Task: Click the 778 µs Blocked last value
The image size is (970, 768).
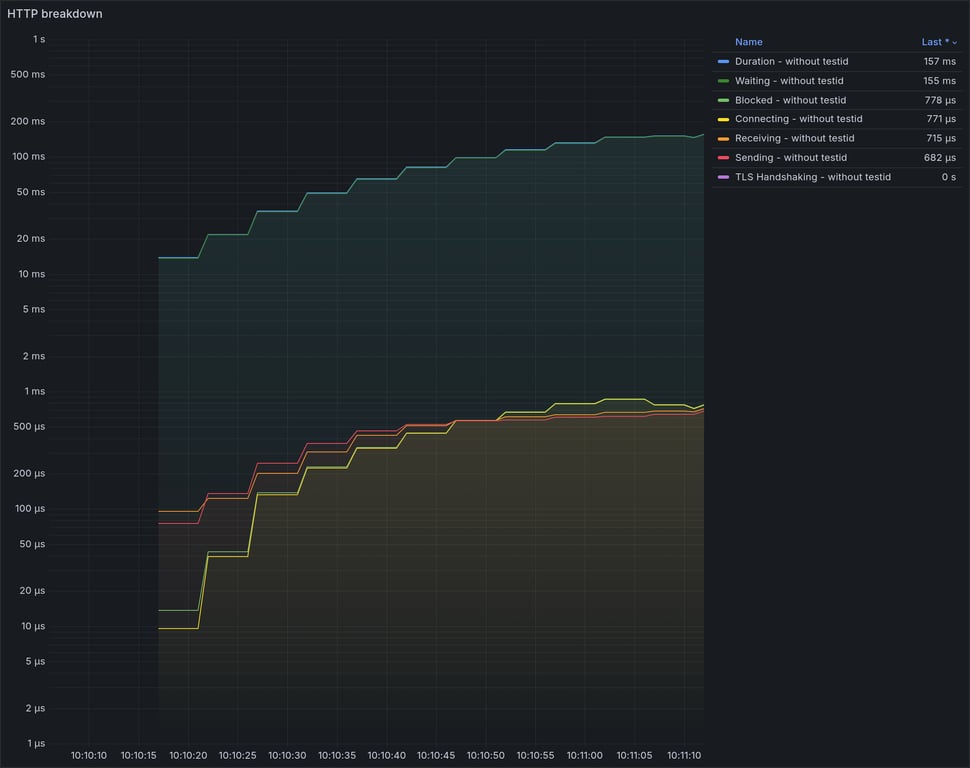Action: pyautogui.click(x=940, y=100)
